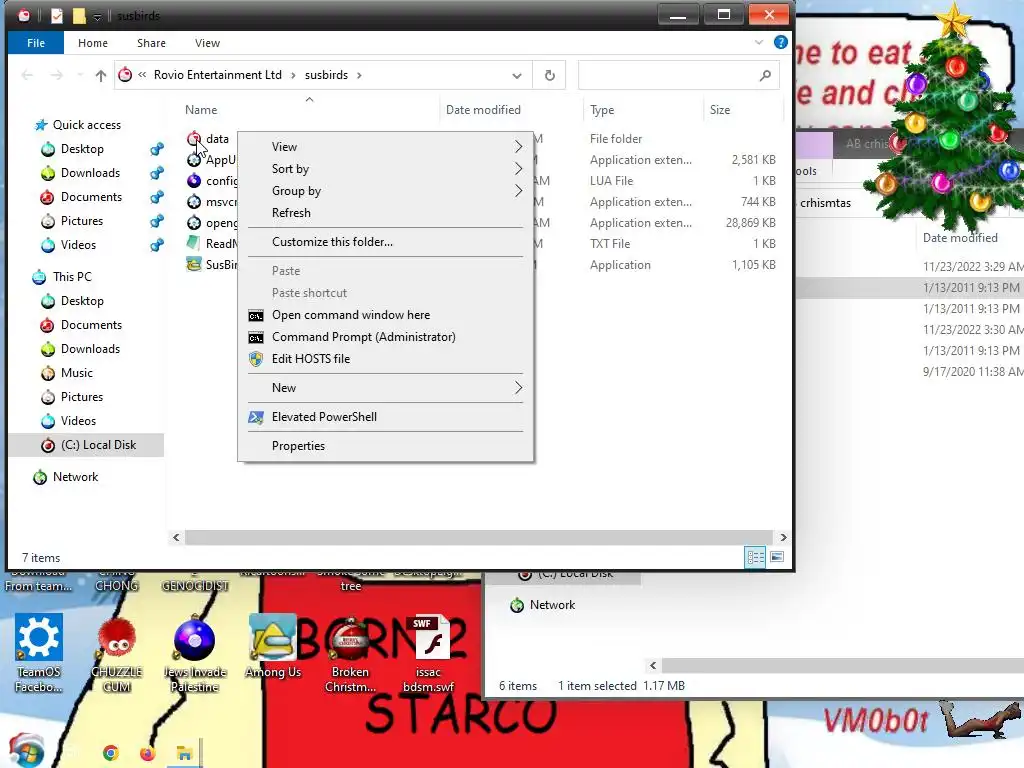
Task: Open Desktop under Quick access
Action: [82, 149]
